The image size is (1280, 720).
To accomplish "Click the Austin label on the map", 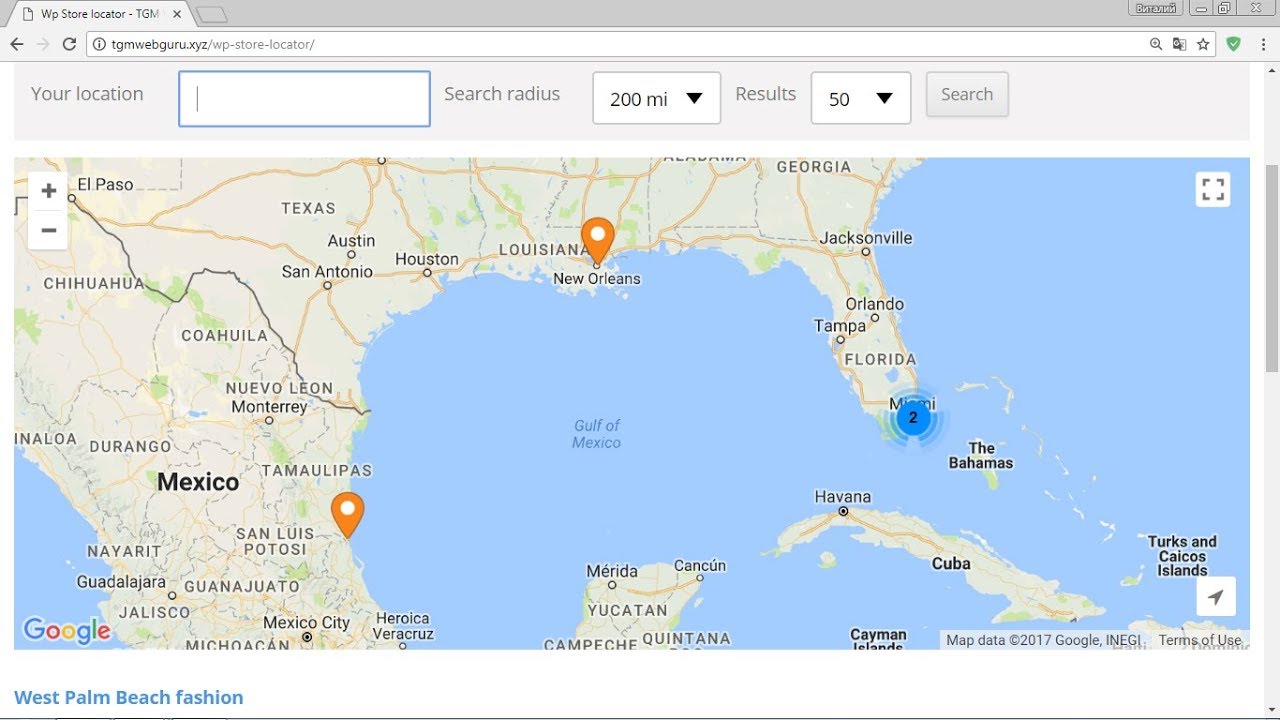I will (352, 241).
